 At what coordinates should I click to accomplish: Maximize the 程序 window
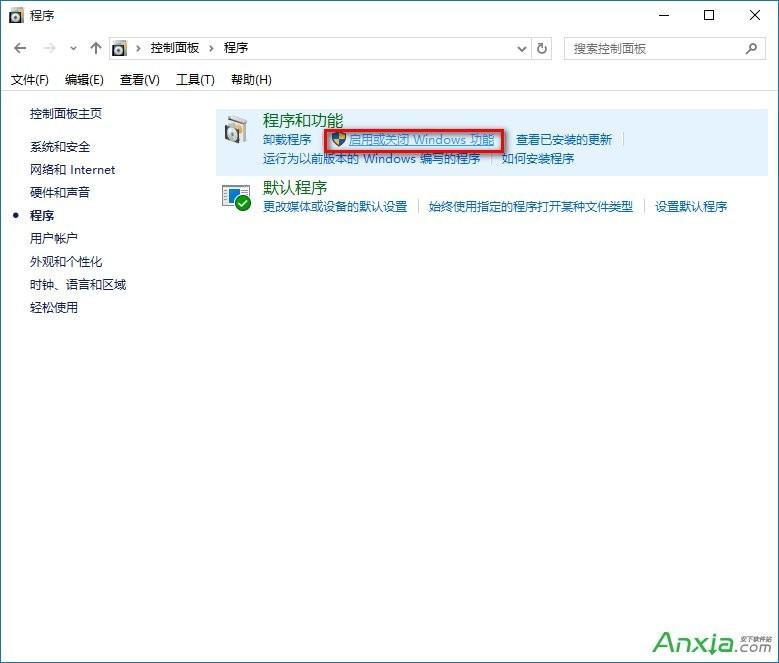[x=709, y=16]
